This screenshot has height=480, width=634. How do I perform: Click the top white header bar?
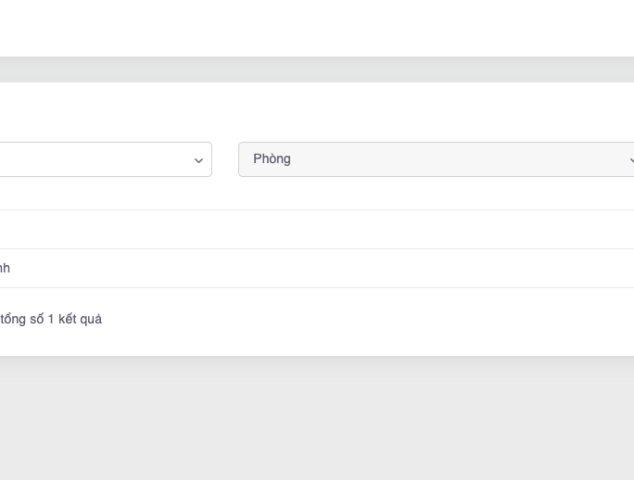click(x=317, y=27)
